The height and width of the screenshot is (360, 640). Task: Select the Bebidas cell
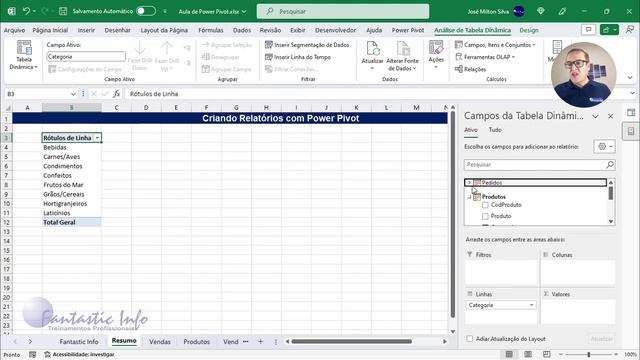click(x=71, y=147)
